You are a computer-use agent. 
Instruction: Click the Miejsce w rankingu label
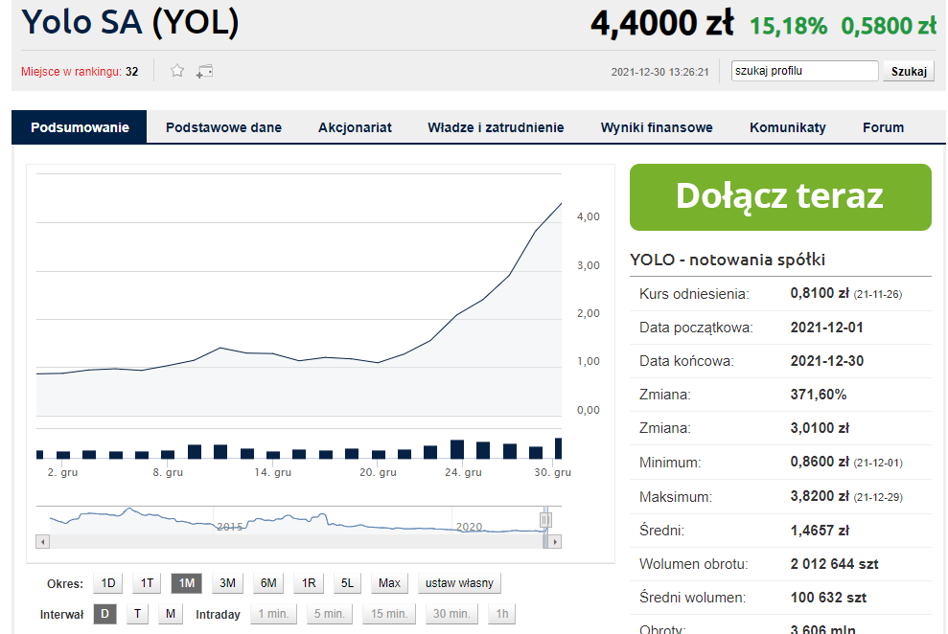coord(71,71)
